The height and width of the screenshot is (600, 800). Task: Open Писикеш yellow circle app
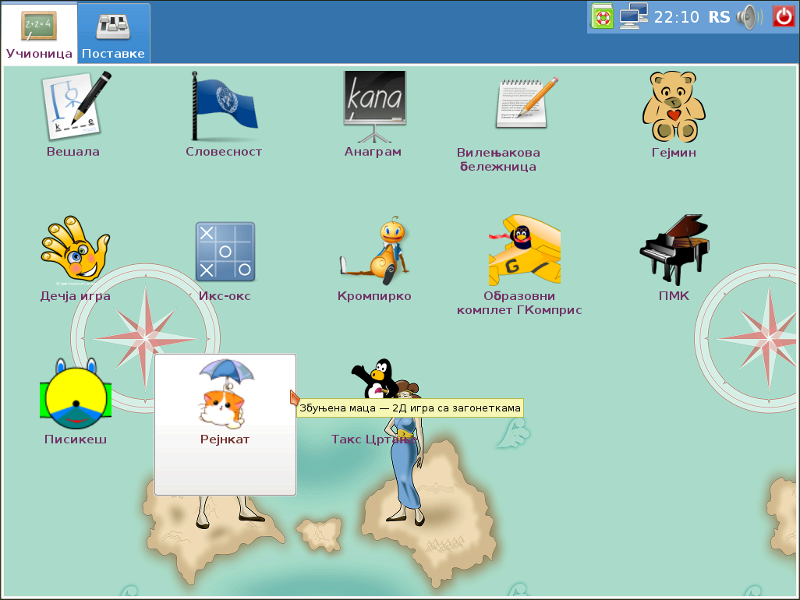(x=74, y=397)
